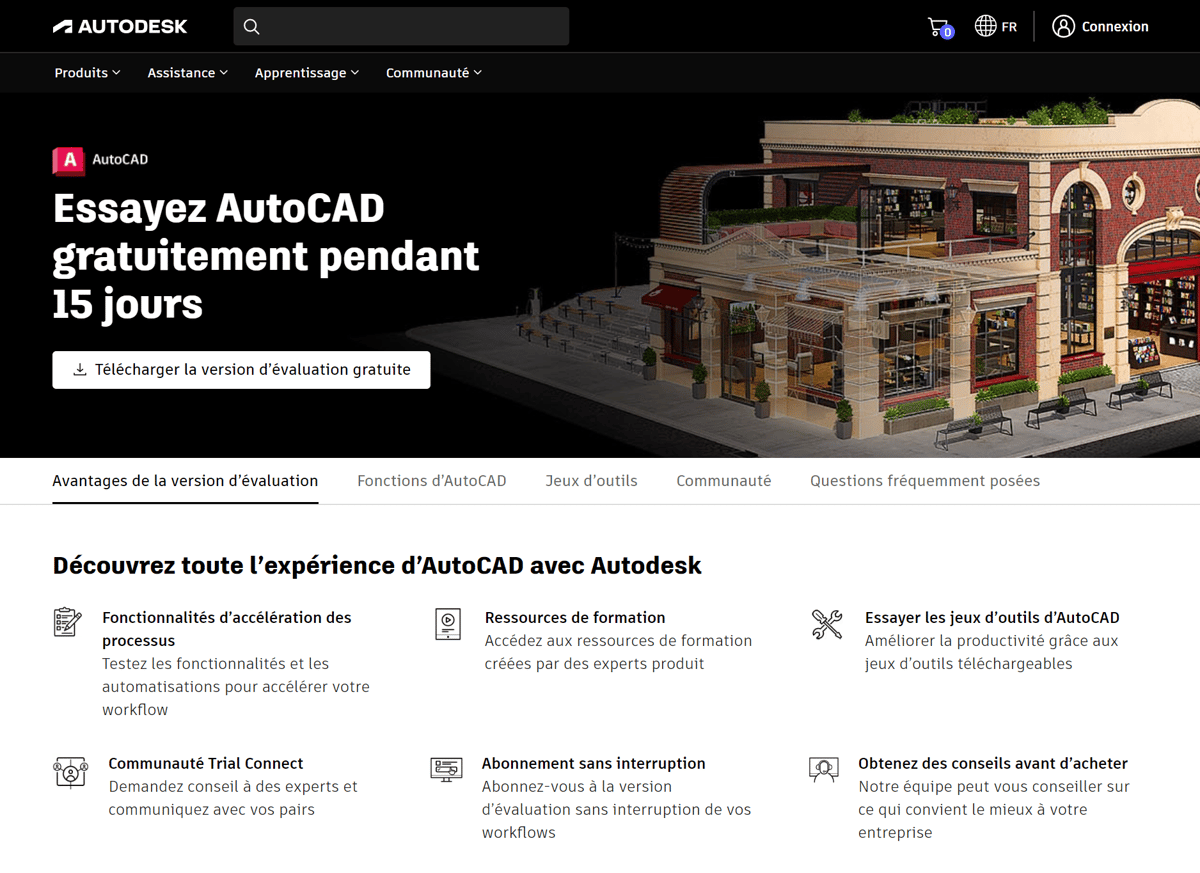
Task: Expand the Communauté menu in top navigation
Action: coord(433,73)
